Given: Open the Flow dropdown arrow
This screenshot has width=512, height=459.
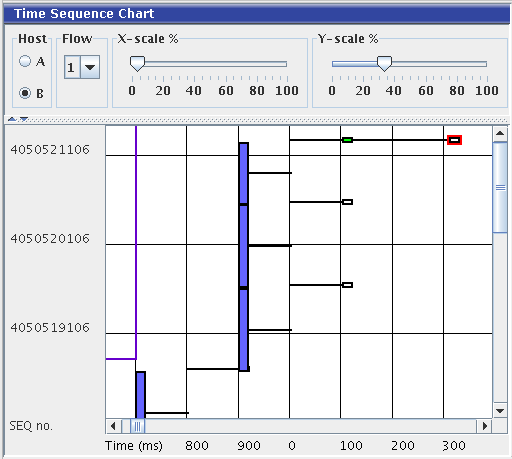Looking at the screenshot, I should point(90,67).
